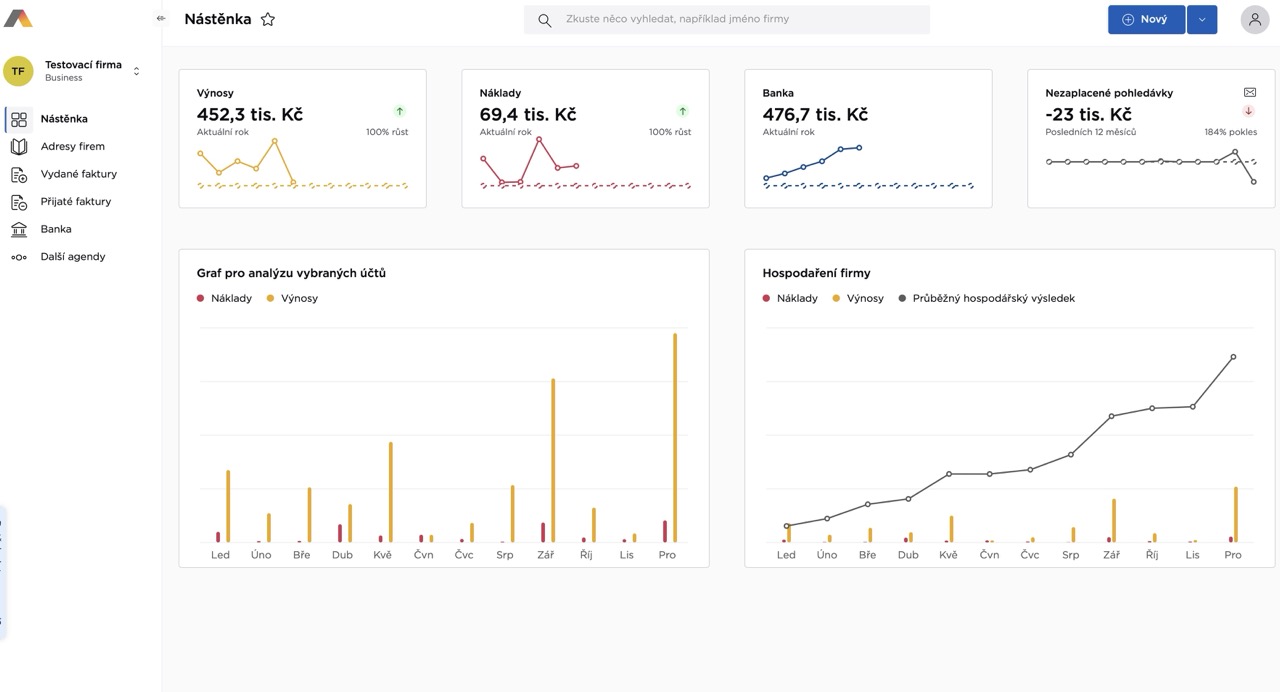Open the Banka summary card
The width and height of the screenshot is (1280, 692).
pos(868,138)
